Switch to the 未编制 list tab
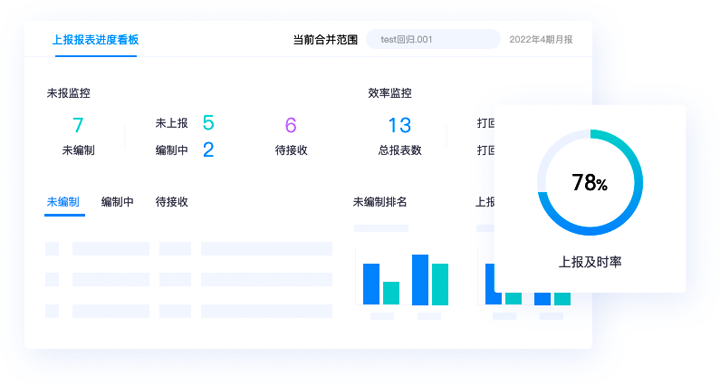Viewport: 720px width, 386px height. click(x=63, y=202)
